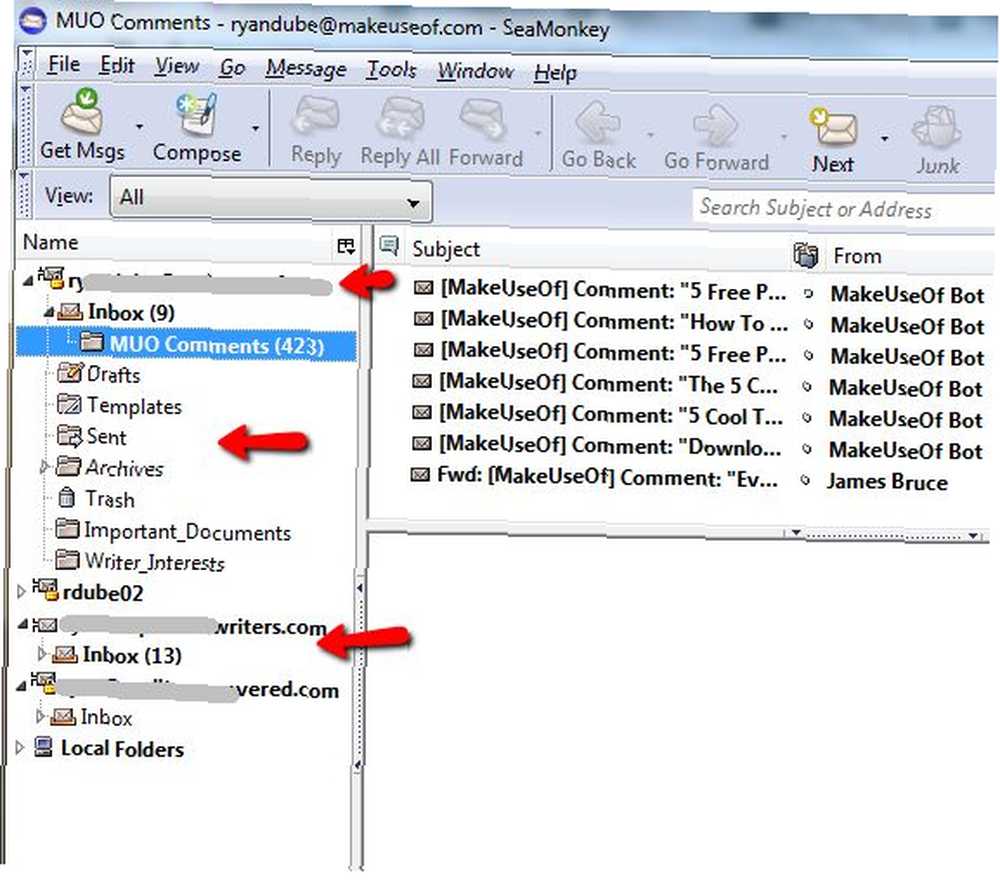The height and width of the screenshot is (885, 1000).
Task: Toggle read dot for 'How To ...' message
Action: pyautogui.click(x=809, y=325)
